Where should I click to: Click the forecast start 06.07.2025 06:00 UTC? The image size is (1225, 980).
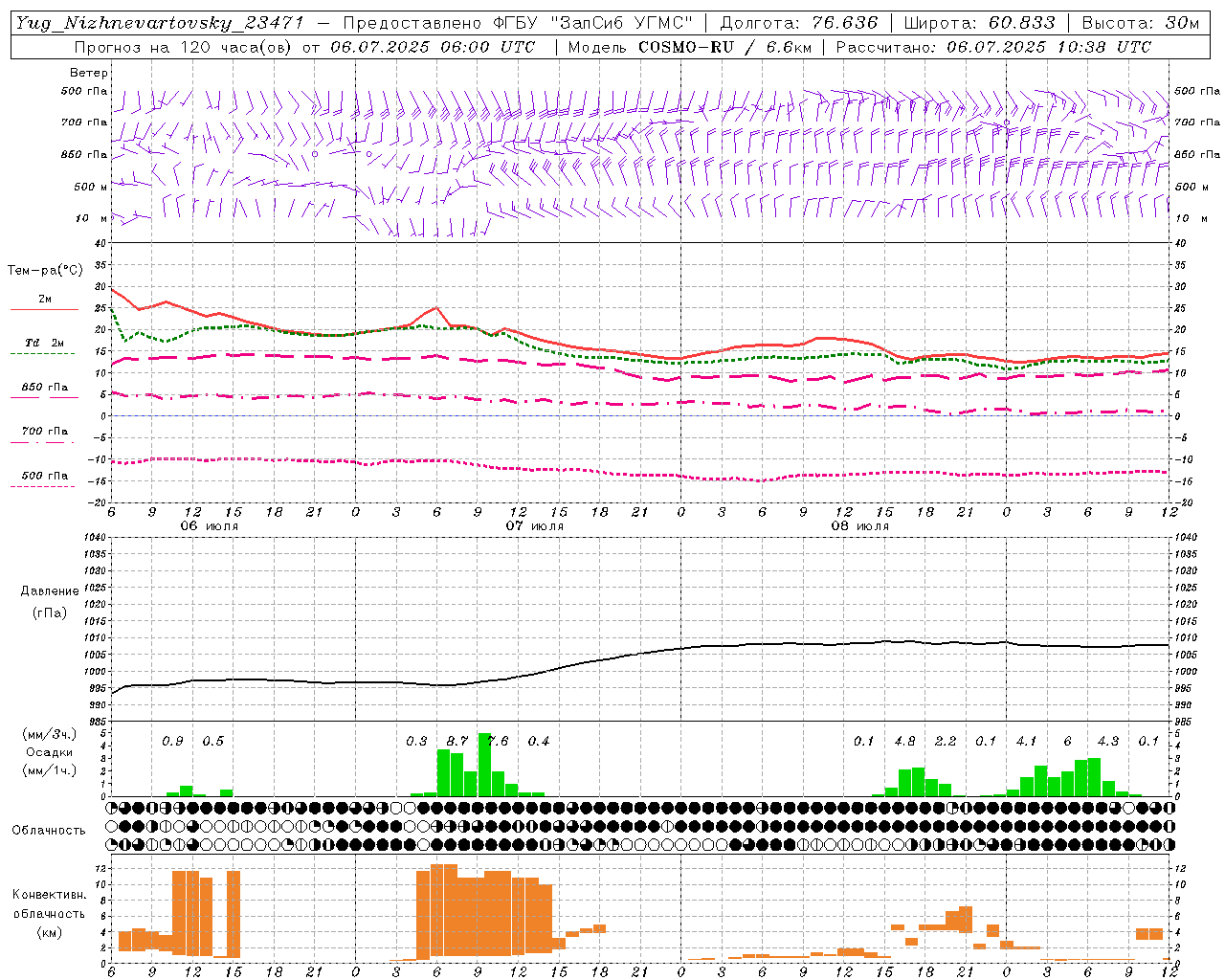pyautogui.click(x=433, y=46)
